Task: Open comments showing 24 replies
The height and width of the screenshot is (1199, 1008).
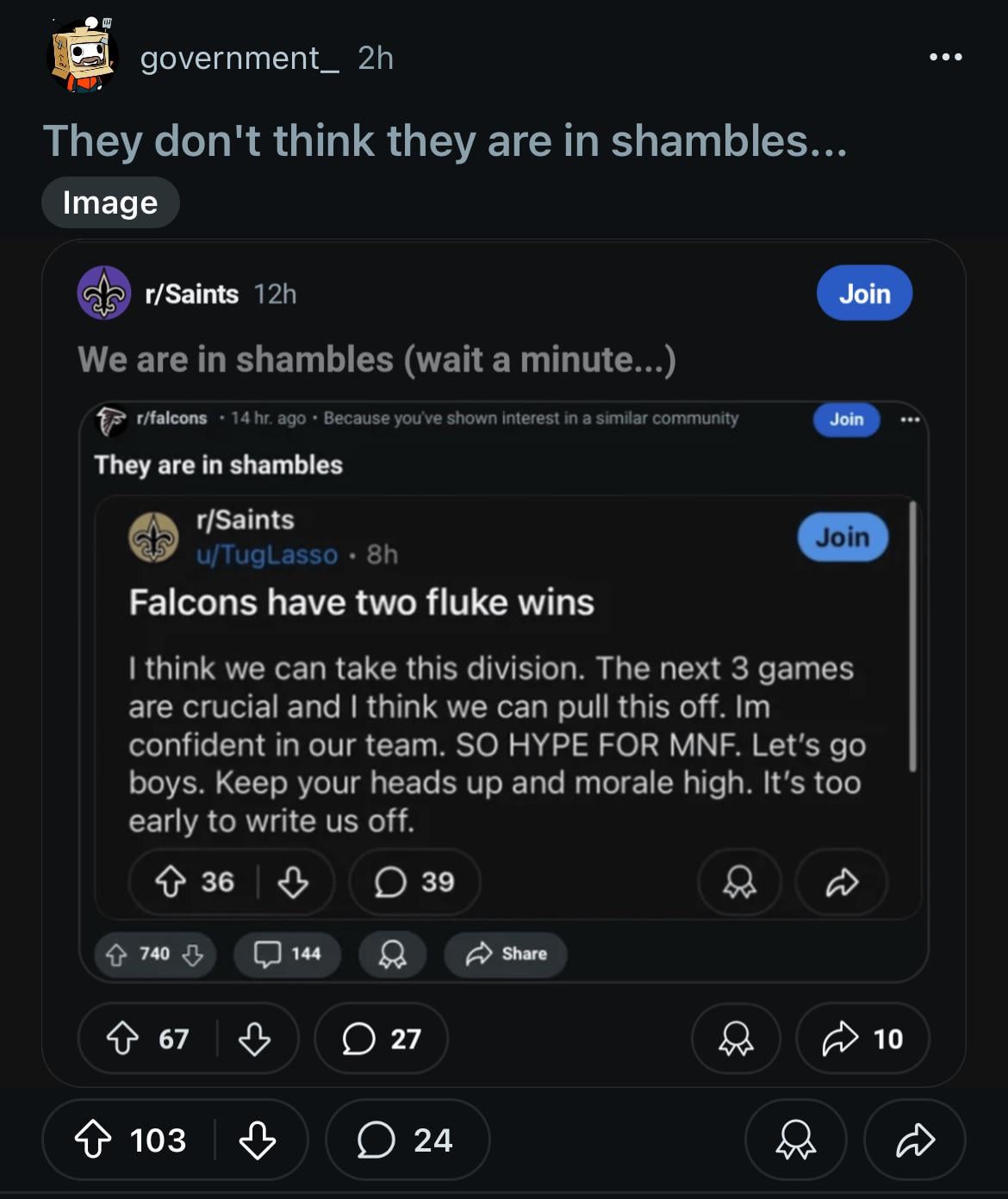Action: tap(407, 1140)
